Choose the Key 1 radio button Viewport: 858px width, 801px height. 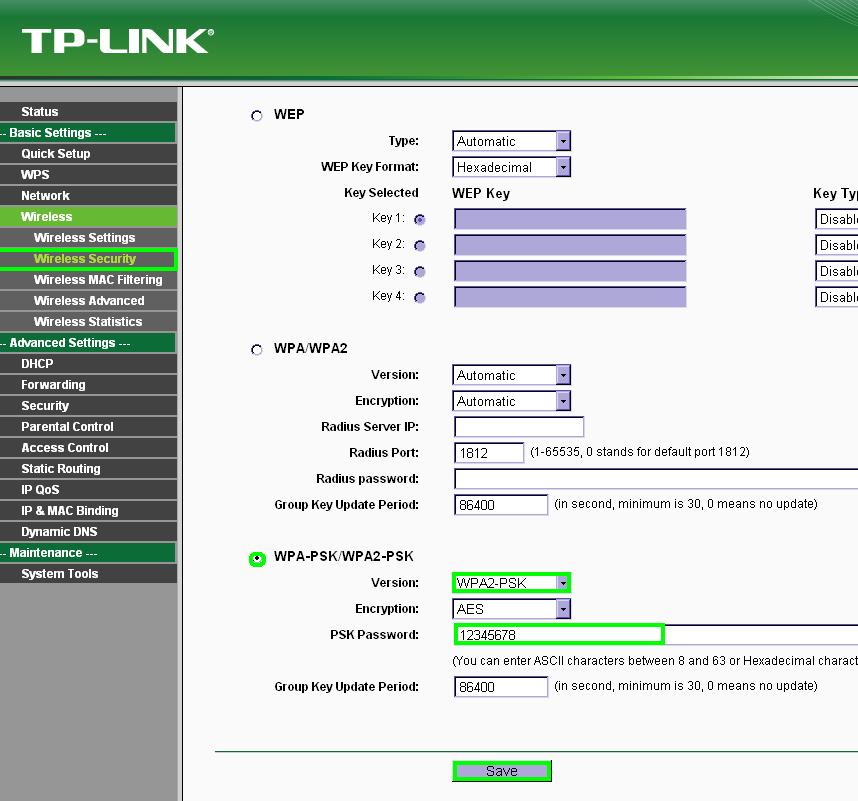[419, 219]
